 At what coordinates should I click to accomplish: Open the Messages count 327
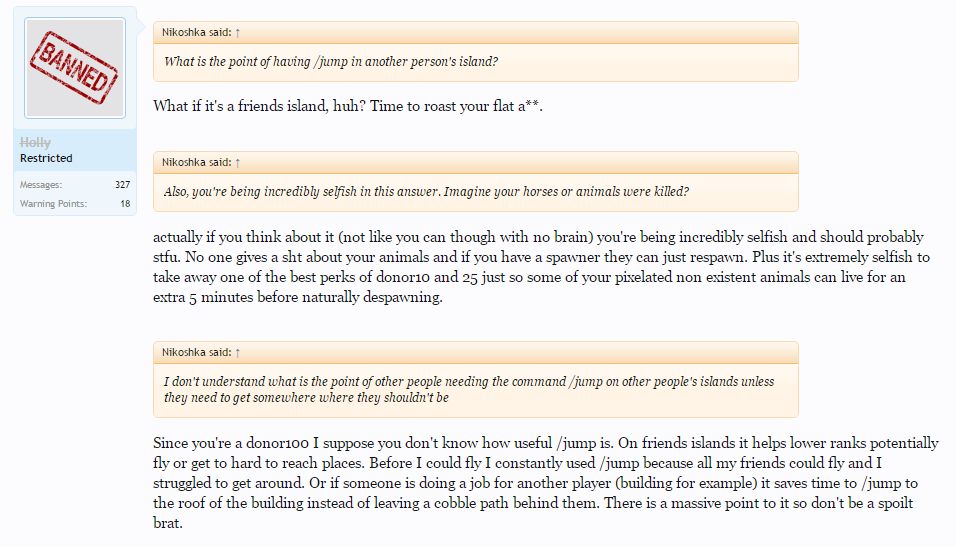(123, 185)
